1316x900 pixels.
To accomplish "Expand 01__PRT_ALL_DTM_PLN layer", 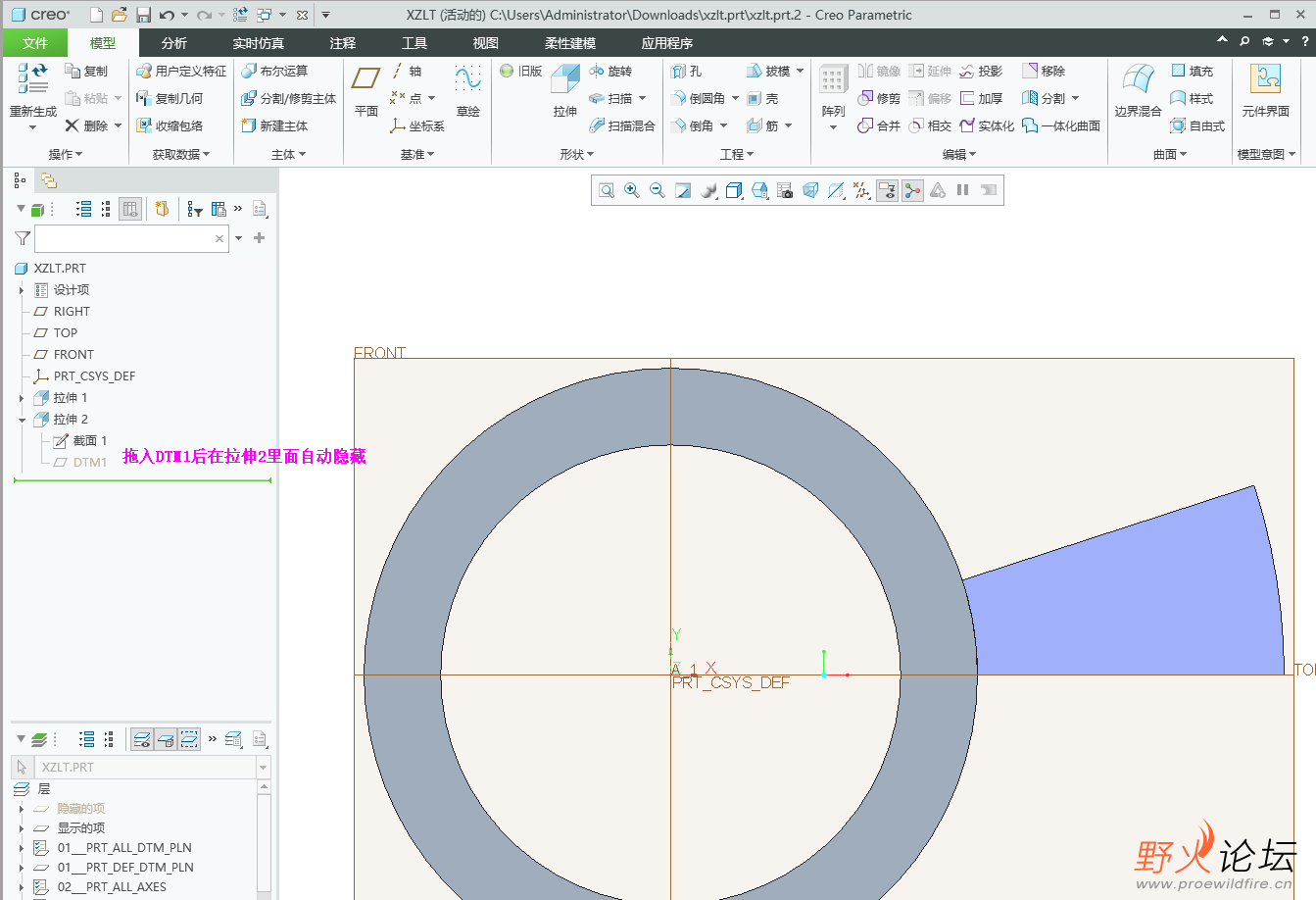I will (22, 848).
